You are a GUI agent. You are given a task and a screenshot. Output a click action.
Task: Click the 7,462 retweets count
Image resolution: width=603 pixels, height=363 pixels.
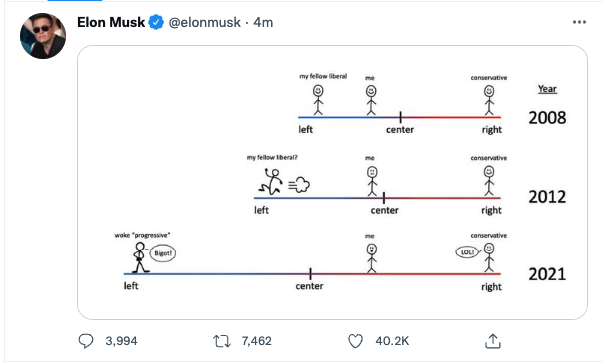click(x=257, y=341)
